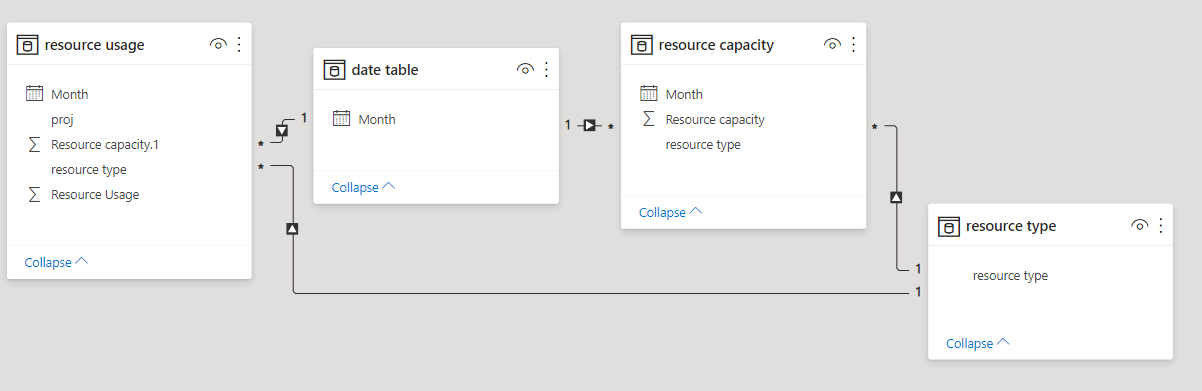1202x391 pixels.
Task: Collapse the resource capacity table card
Action: coord(671,212)
